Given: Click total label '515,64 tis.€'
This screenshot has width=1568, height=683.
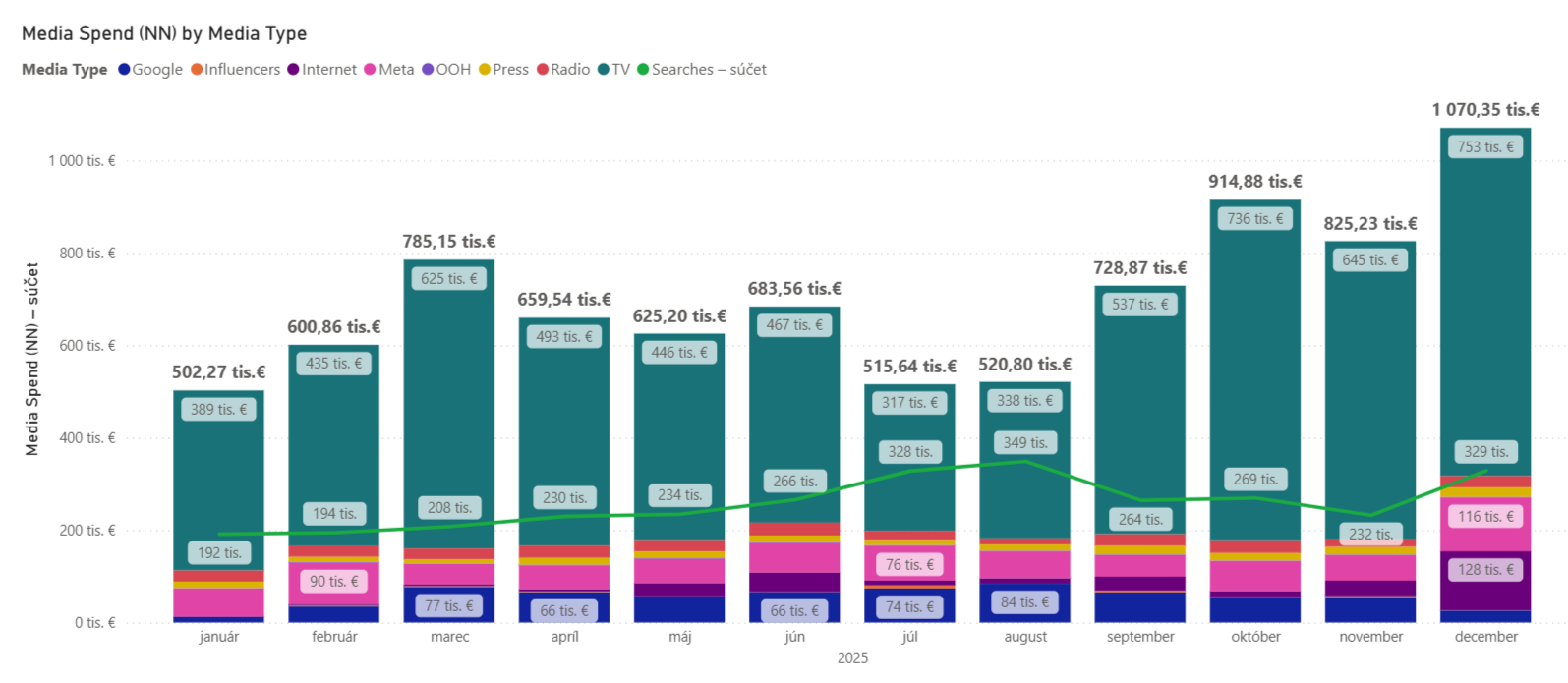Looking at the screenshot, I should [910, 367].
